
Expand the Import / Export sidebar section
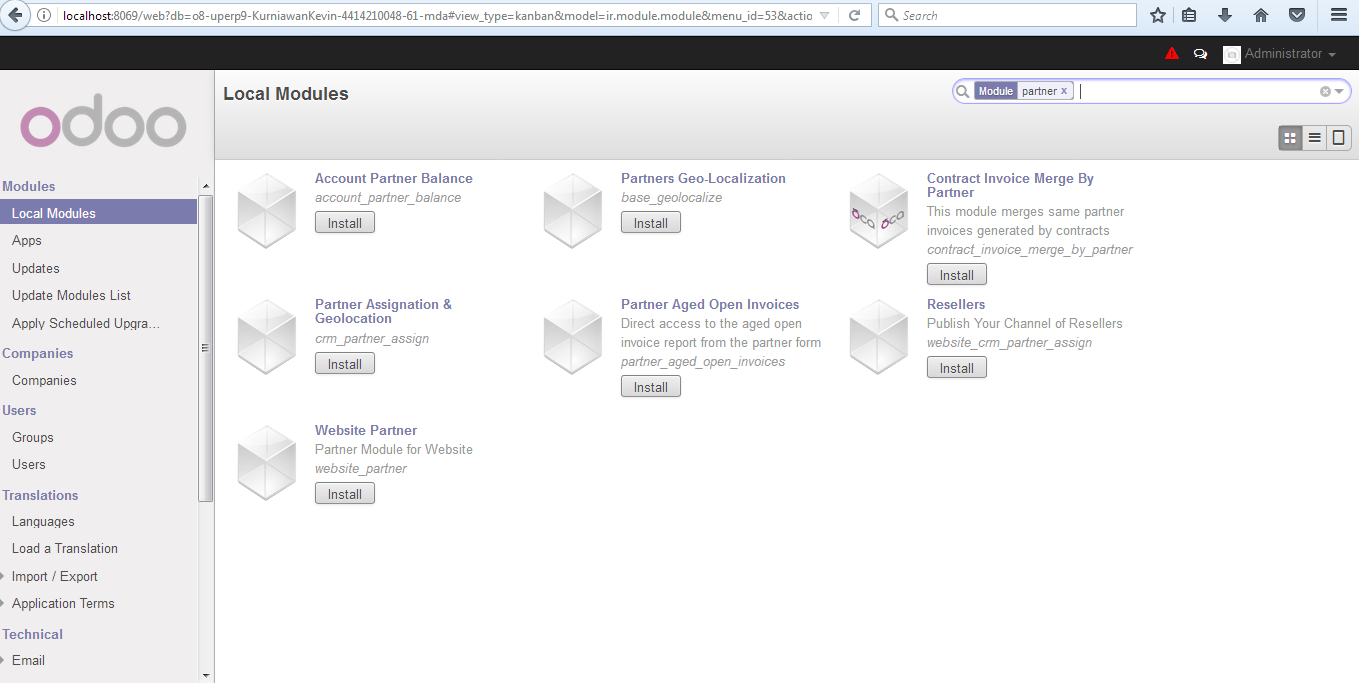tap(55, 576)
